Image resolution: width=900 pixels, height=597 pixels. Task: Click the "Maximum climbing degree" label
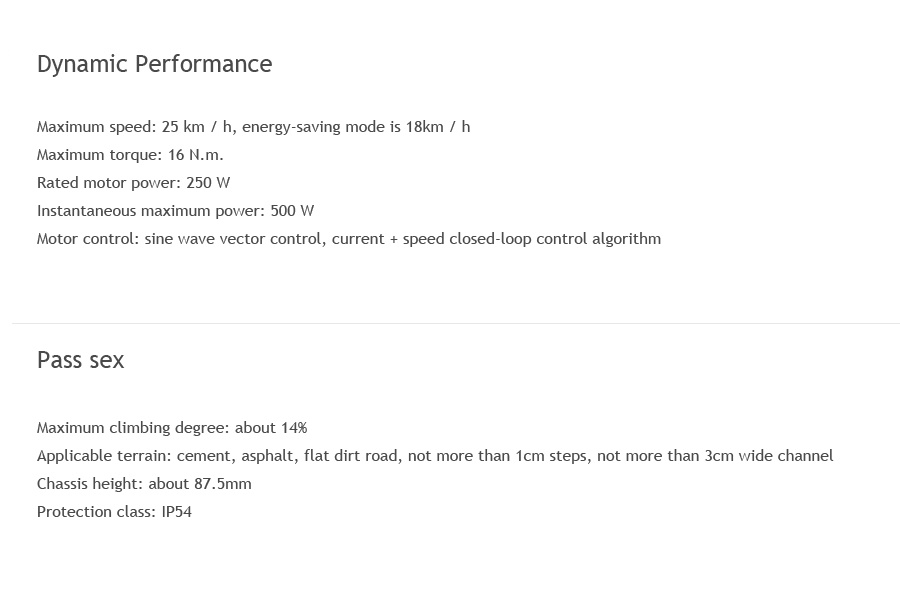pyautogui.click(x=132, y=428)
